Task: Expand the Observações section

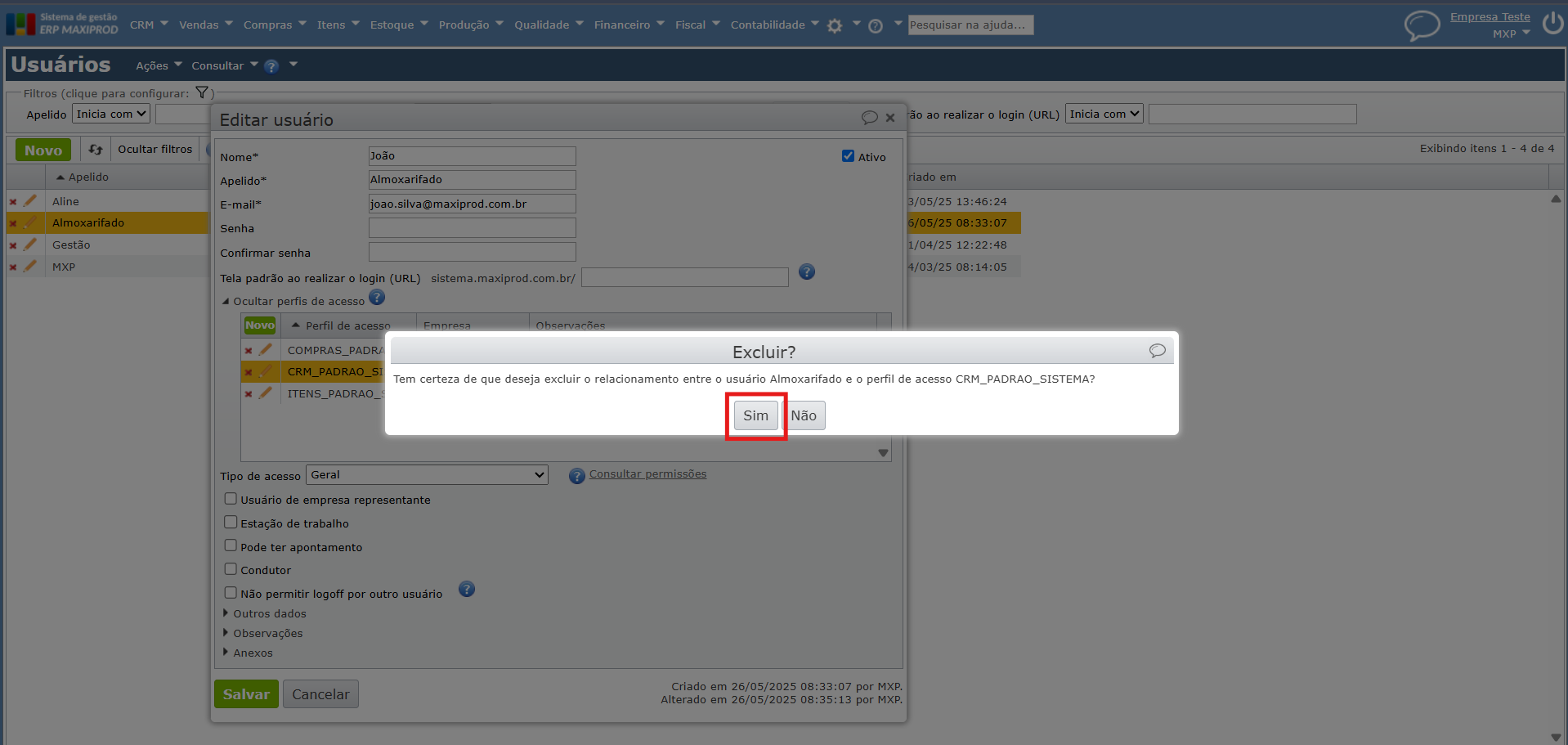Action: [x=263, y=634]
